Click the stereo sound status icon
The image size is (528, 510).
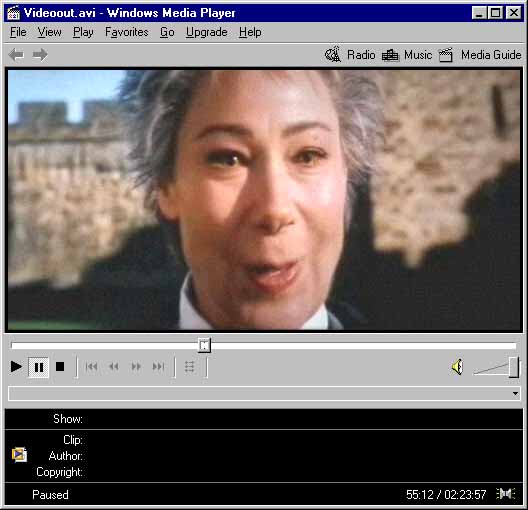(506, 494)
